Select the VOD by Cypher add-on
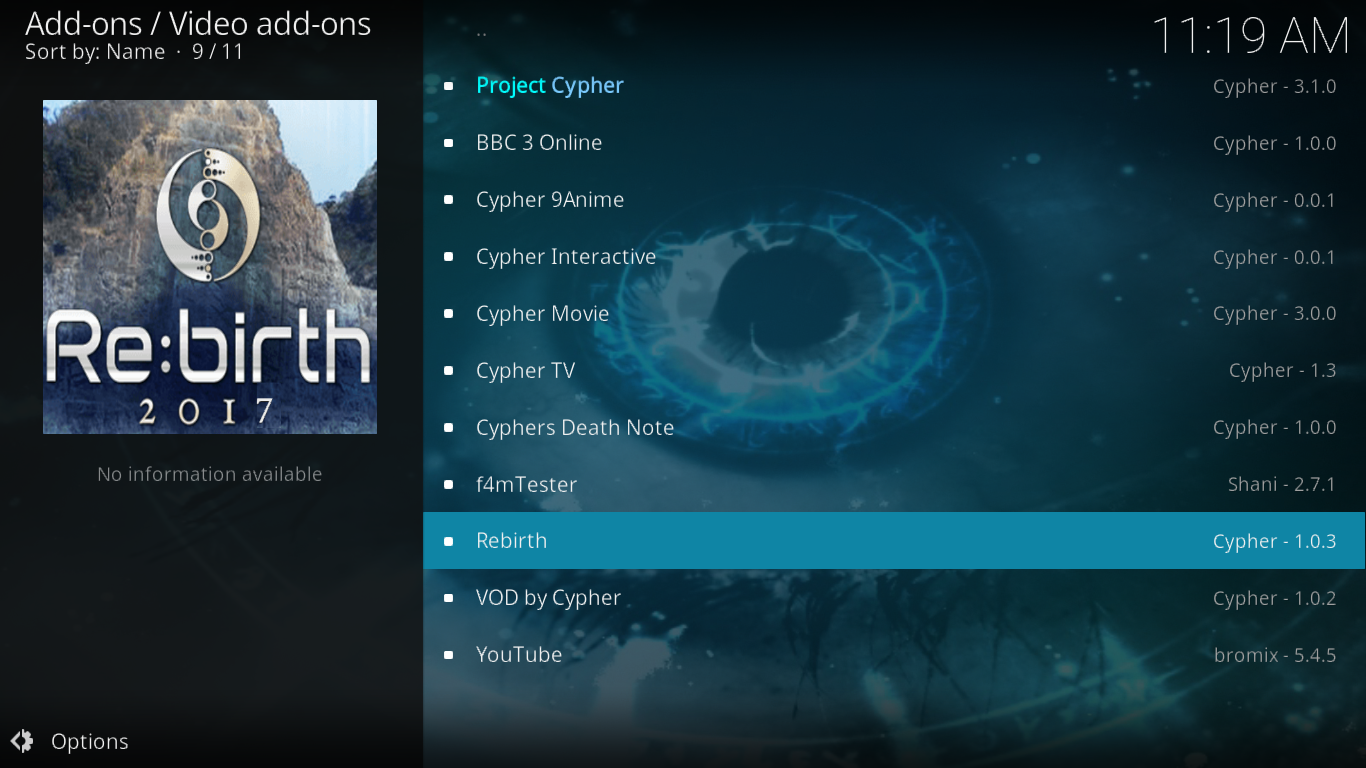Screen dimensions: 1366x768 tap(894, 598)
